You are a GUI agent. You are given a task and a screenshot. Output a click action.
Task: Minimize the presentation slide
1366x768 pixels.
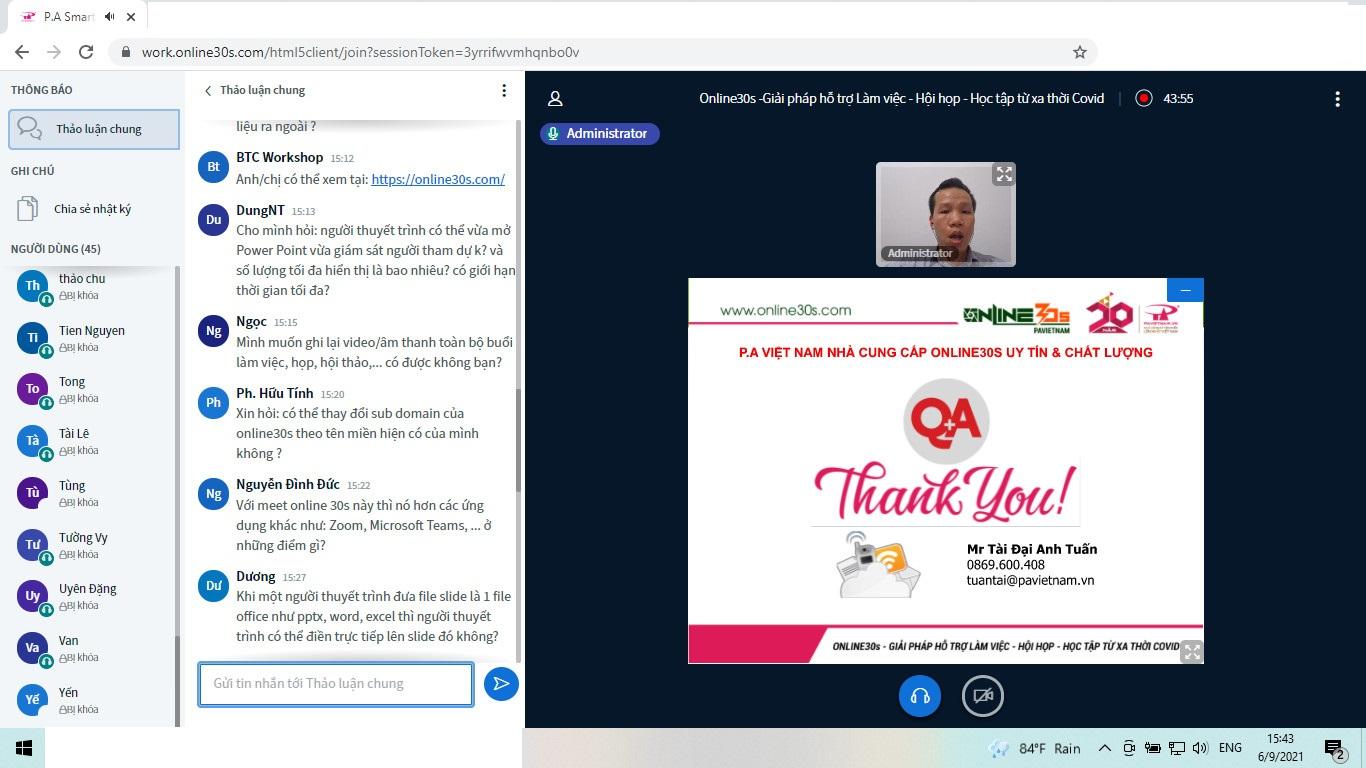[x=1185, y=290]
